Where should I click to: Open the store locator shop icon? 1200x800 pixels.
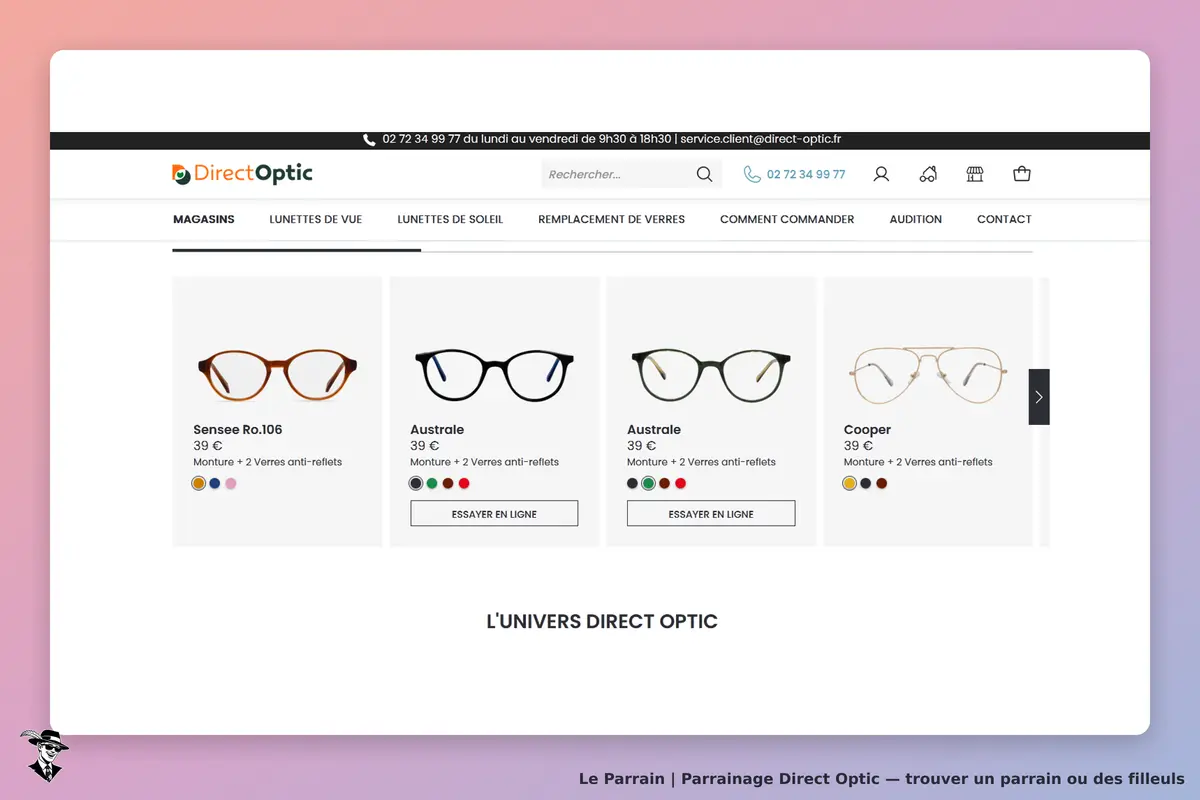pos(975,174)
